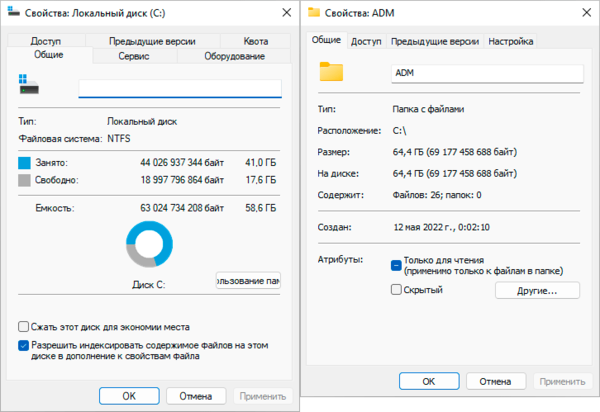Screen dimensions: 600x412
Task: Click the empty disk label field
Action: coord(180,88)
